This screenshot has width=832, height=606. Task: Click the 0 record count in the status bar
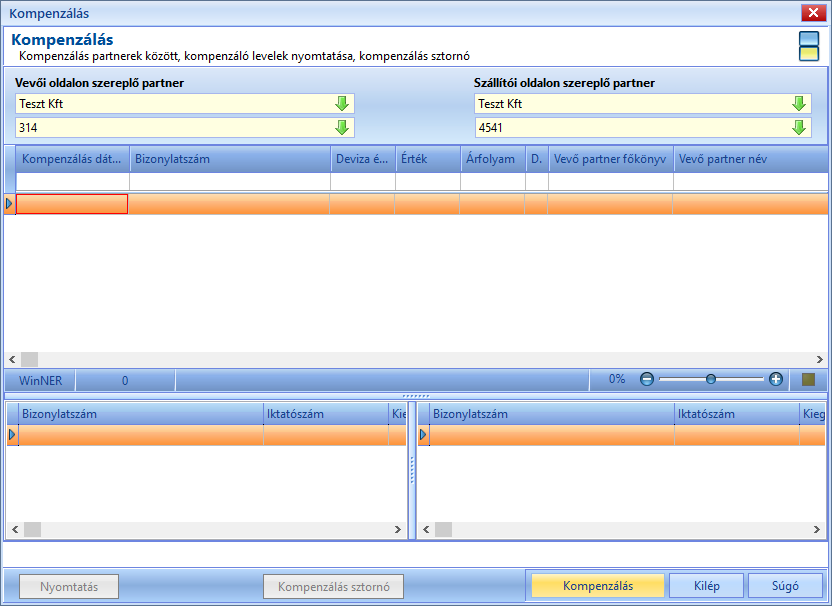coord(125,380)
